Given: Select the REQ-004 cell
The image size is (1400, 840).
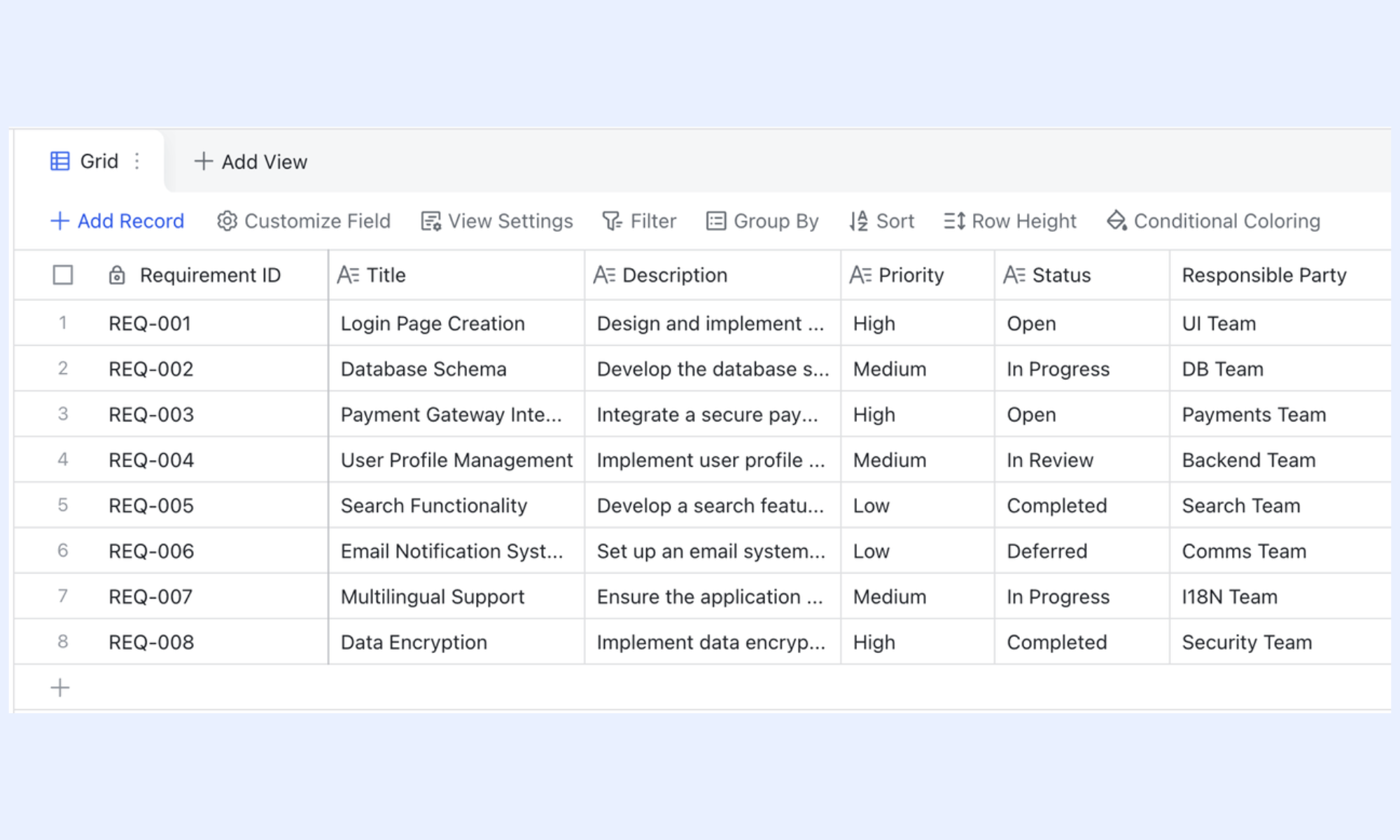Looking at the screenshot, I should [212, 460].
